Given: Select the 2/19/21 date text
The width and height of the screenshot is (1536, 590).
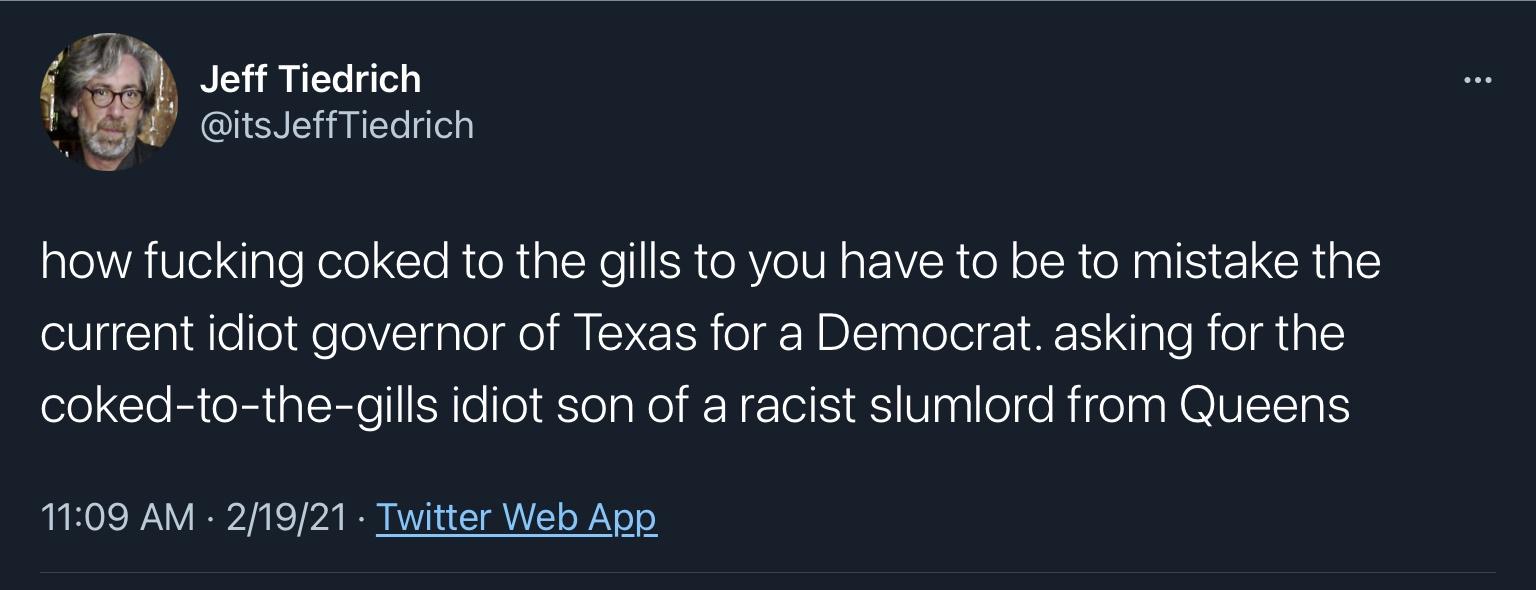Looking at the screenshot, I should (x=288, y=517).
